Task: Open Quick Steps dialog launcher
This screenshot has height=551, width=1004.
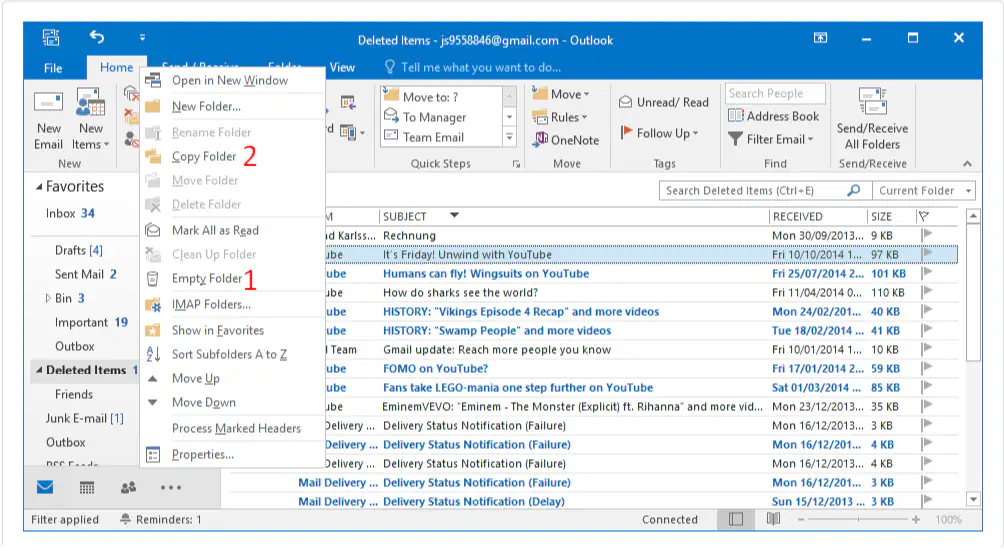Action: [x=516, y=164]
